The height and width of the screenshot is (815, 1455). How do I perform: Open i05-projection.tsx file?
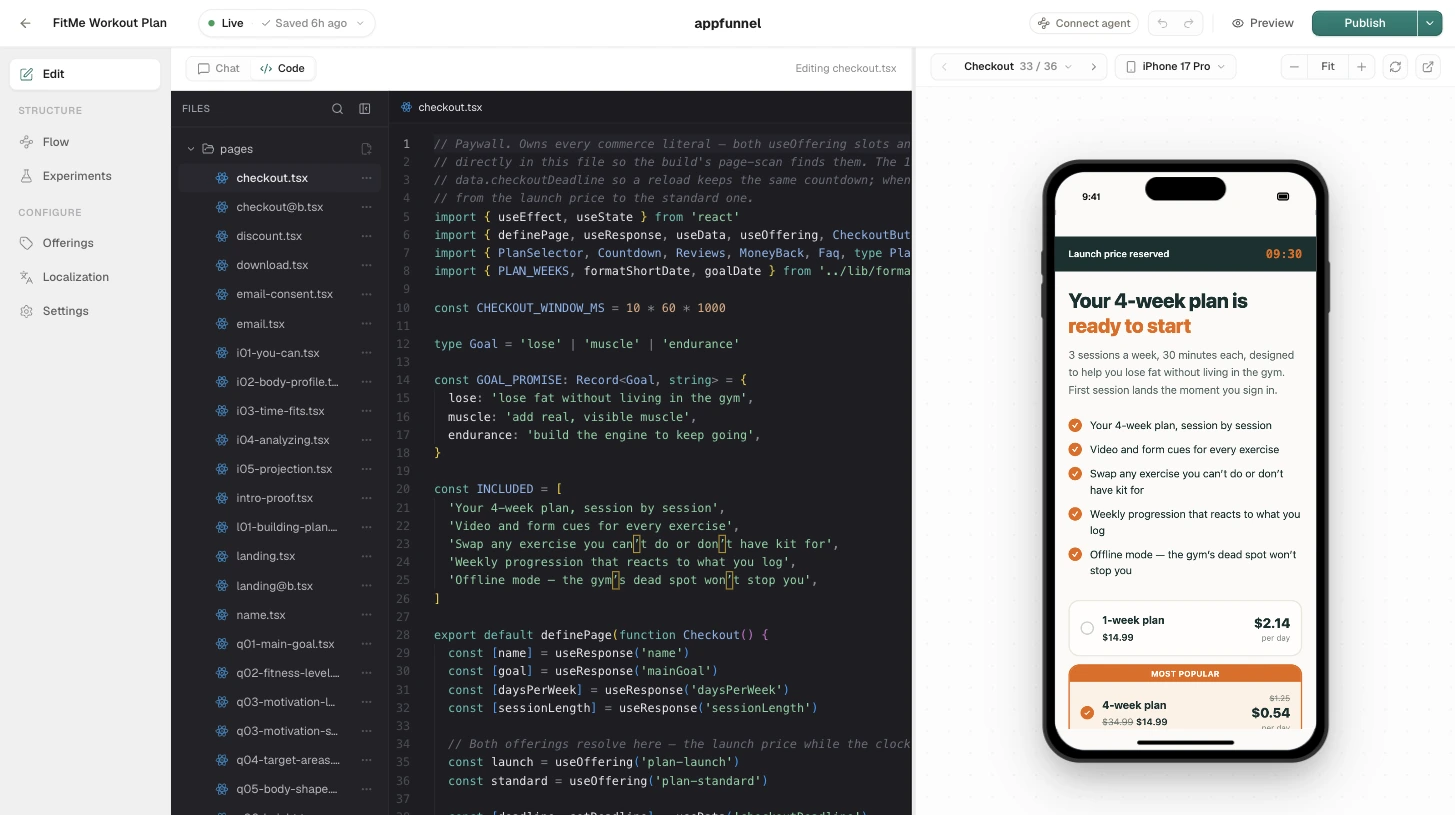click(280, 469)
